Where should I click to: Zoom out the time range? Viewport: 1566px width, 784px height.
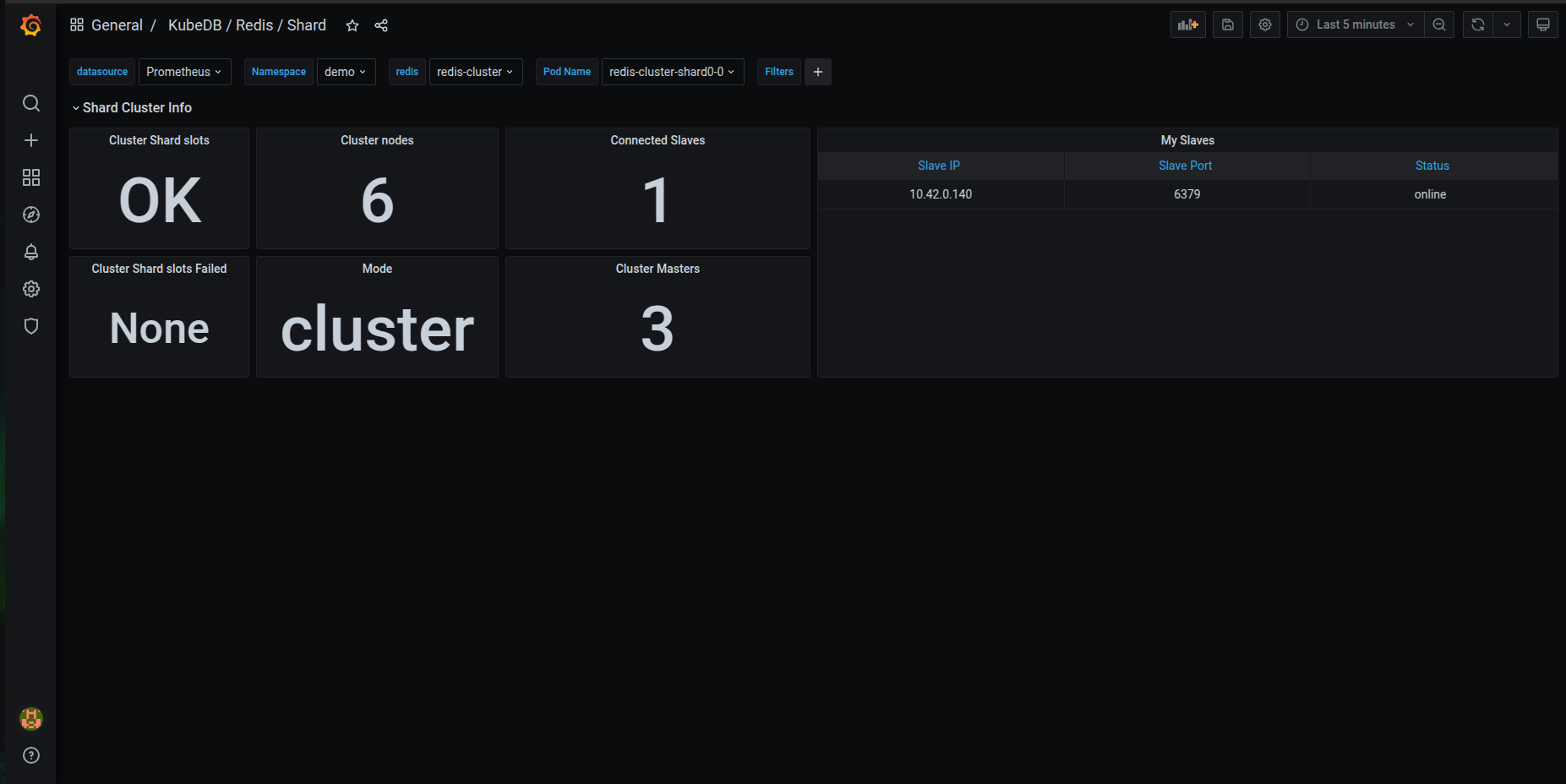click(1439, 24)
